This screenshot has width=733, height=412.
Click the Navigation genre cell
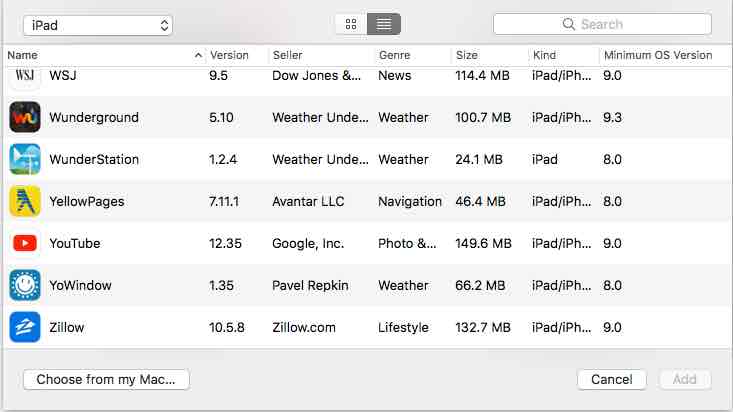(410, 202)
